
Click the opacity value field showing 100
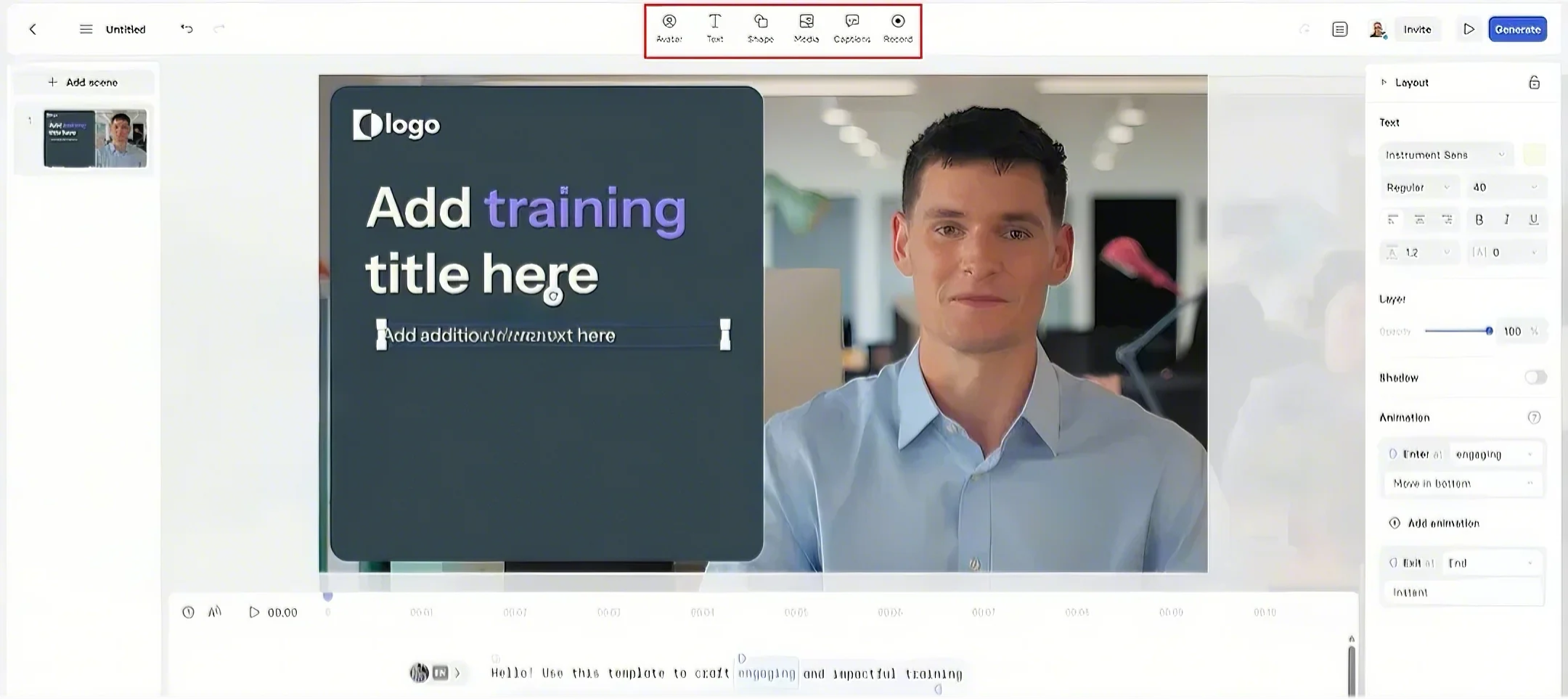(1522, 331)
